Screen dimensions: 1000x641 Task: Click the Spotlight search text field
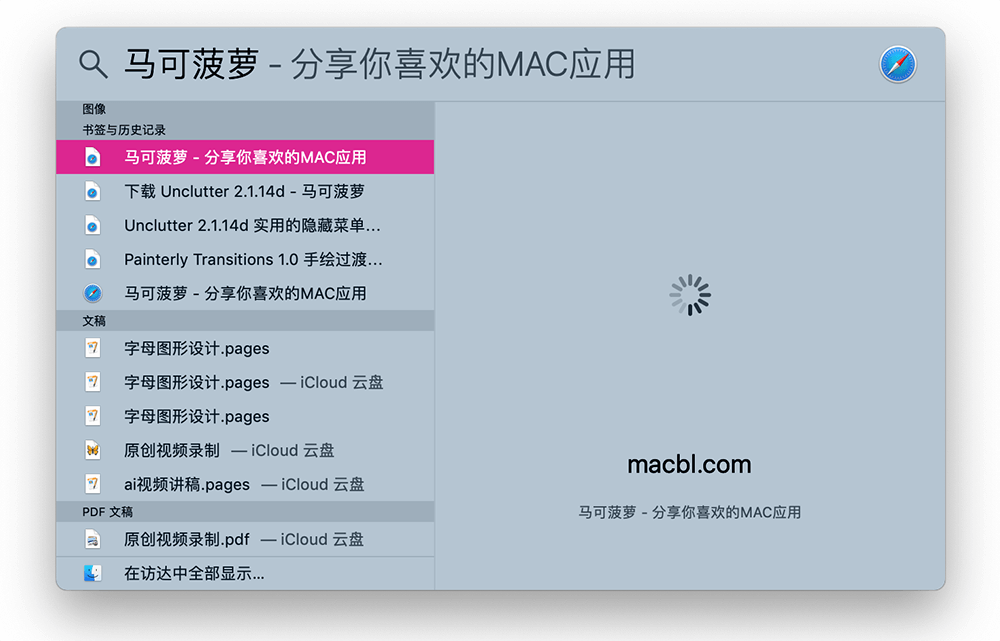click(491, 64)
